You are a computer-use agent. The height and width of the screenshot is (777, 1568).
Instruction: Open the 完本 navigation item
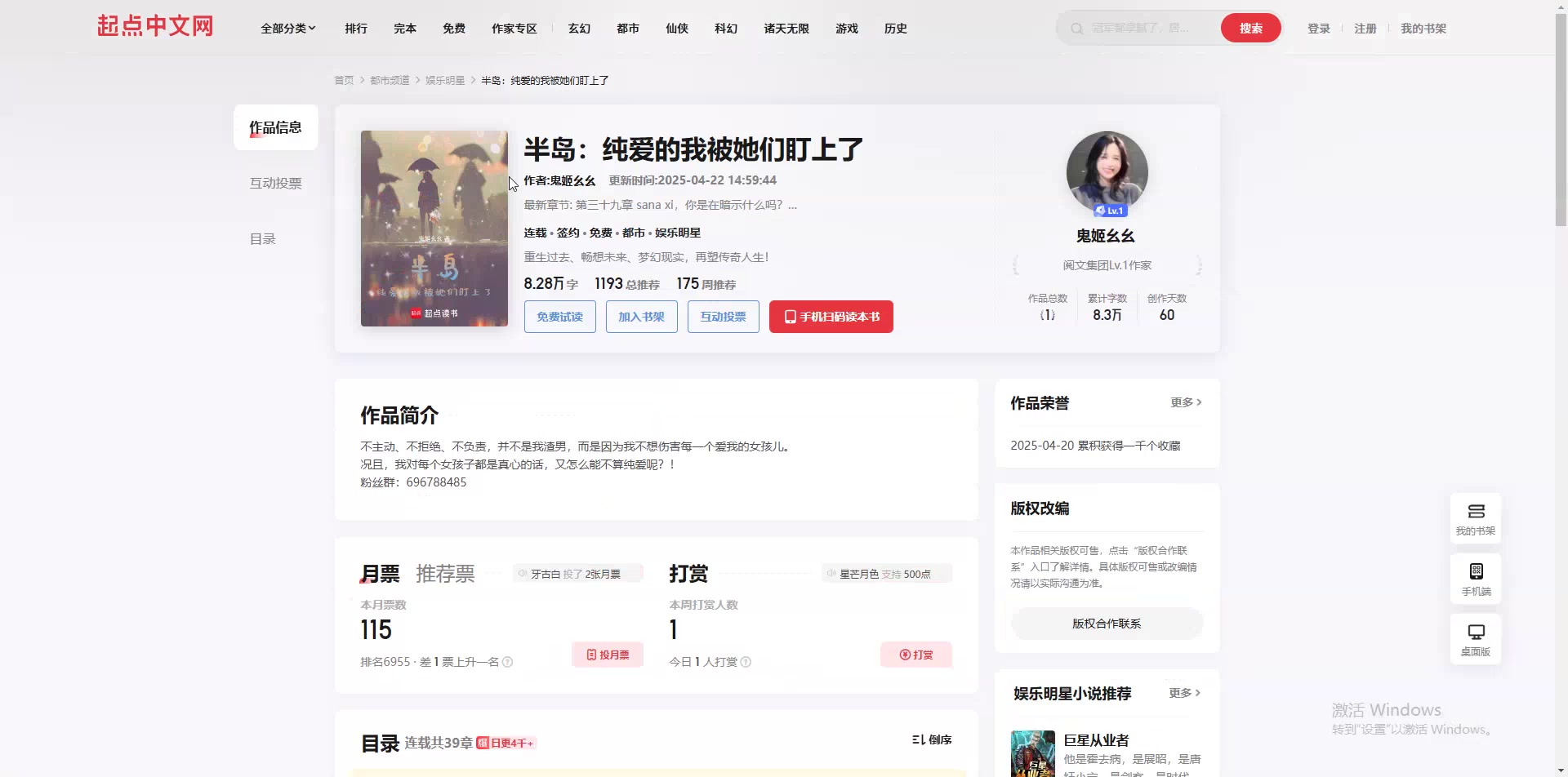coord(405,29)
